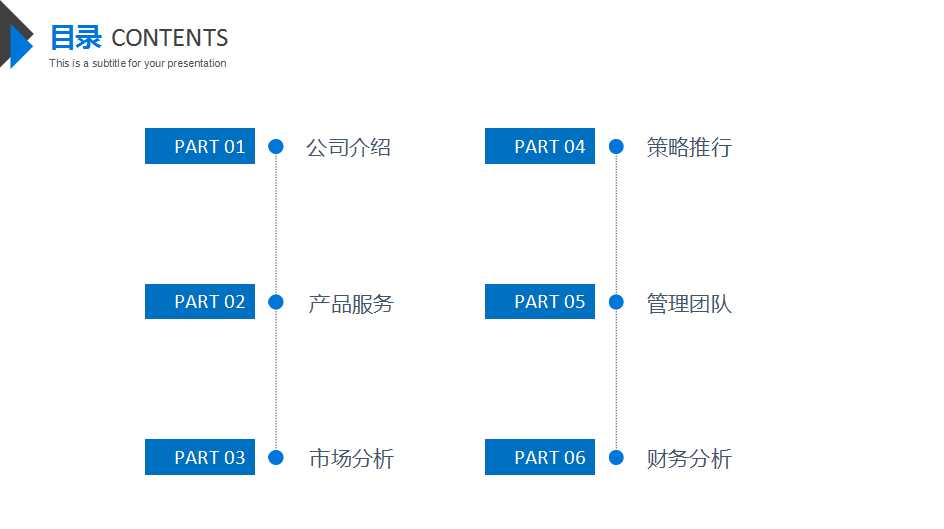Select the 市场分析 text
The width and height of the screenshot is (944, 529).
352,459
